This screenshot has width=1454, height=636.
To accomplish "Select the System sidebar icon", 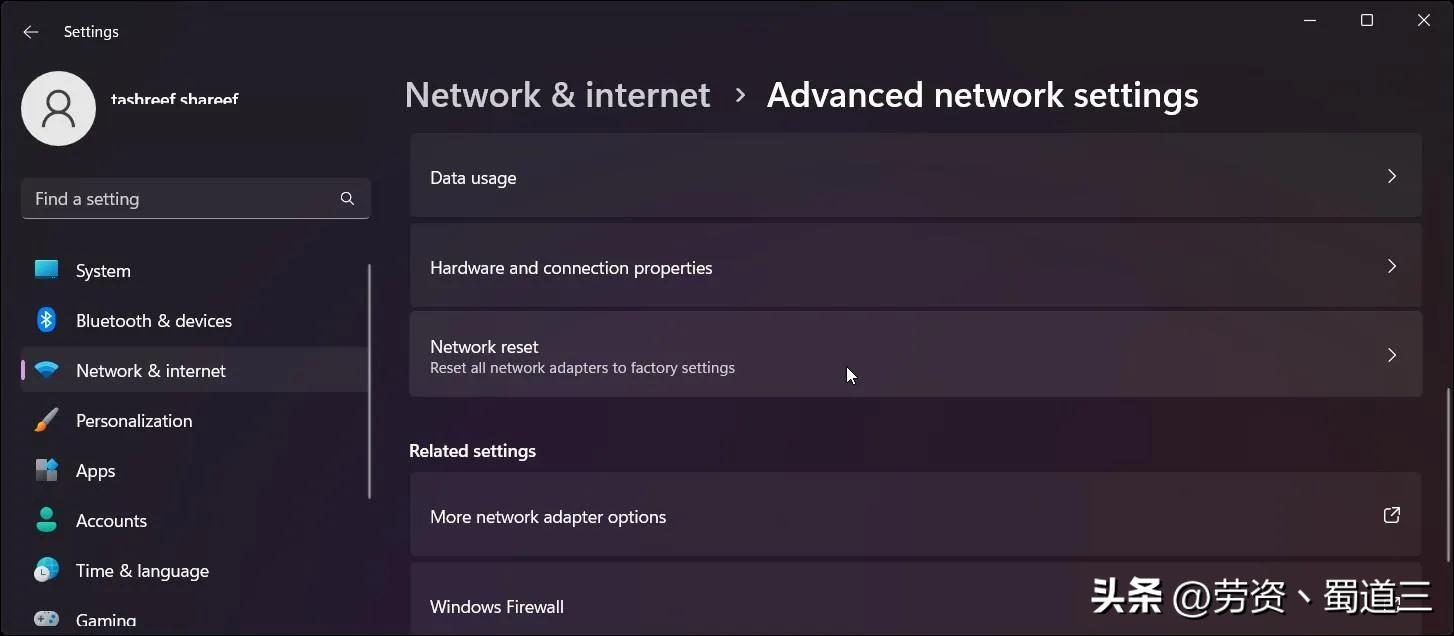I will [x=46, y=270].
